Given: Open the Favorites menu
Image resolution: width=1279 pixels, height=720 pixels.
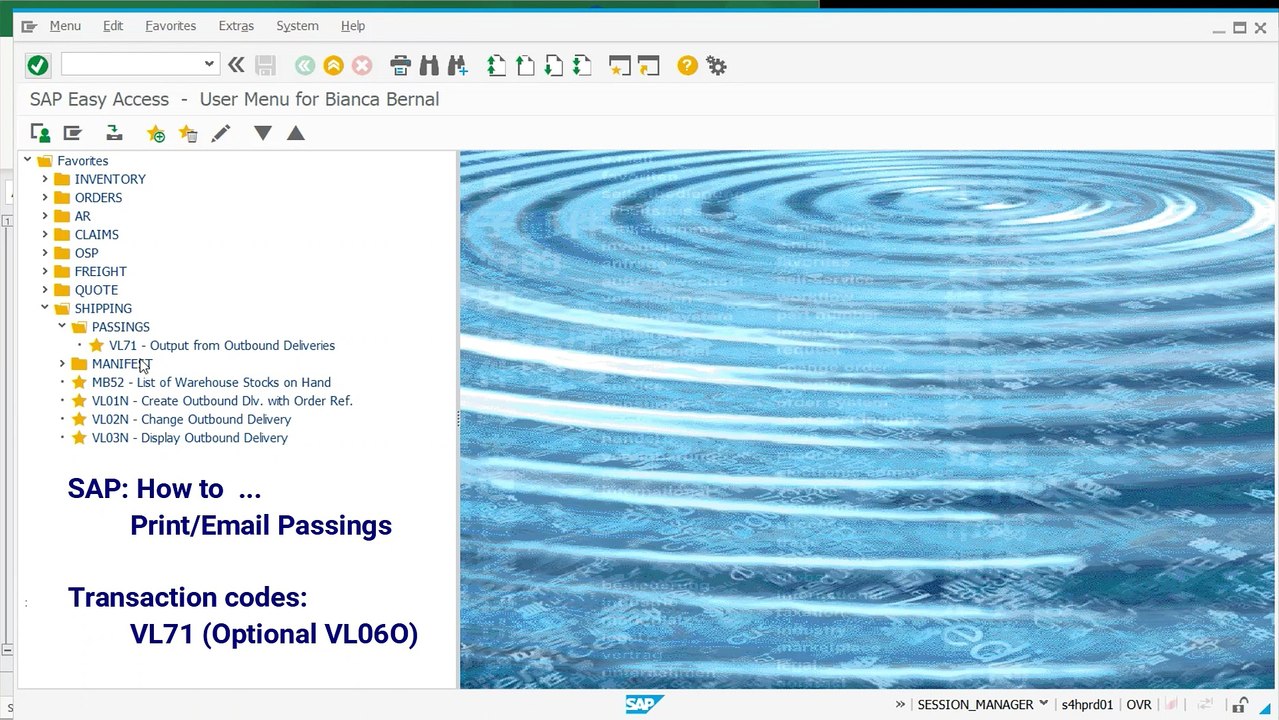Looking at the screenshot, I should pos(171,26).
